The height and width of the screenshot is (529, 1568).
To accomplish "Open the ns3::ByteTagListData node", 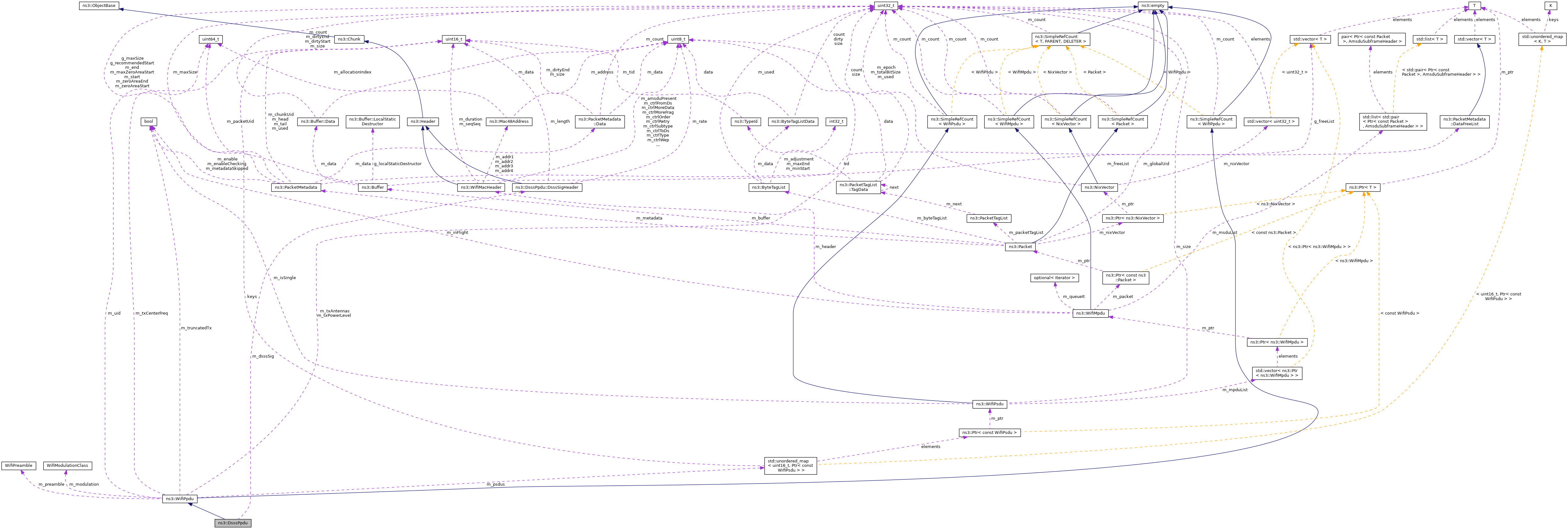I will (x=793, y=122).
